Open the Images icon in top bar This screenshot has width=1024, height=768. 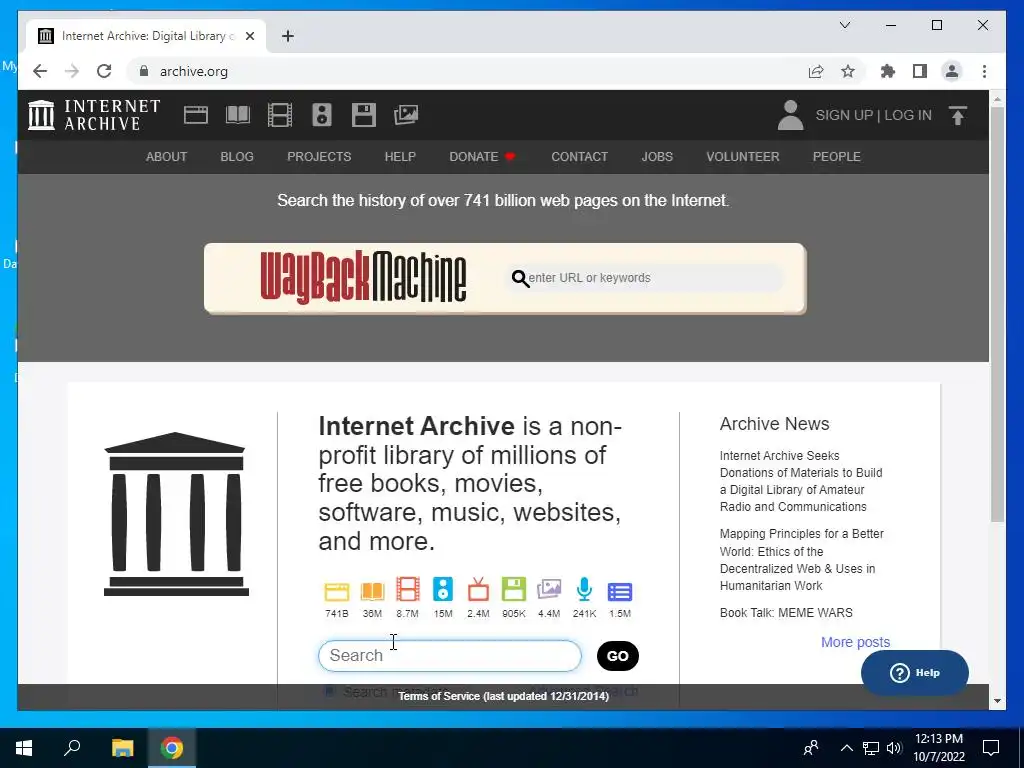pos(406,115)
